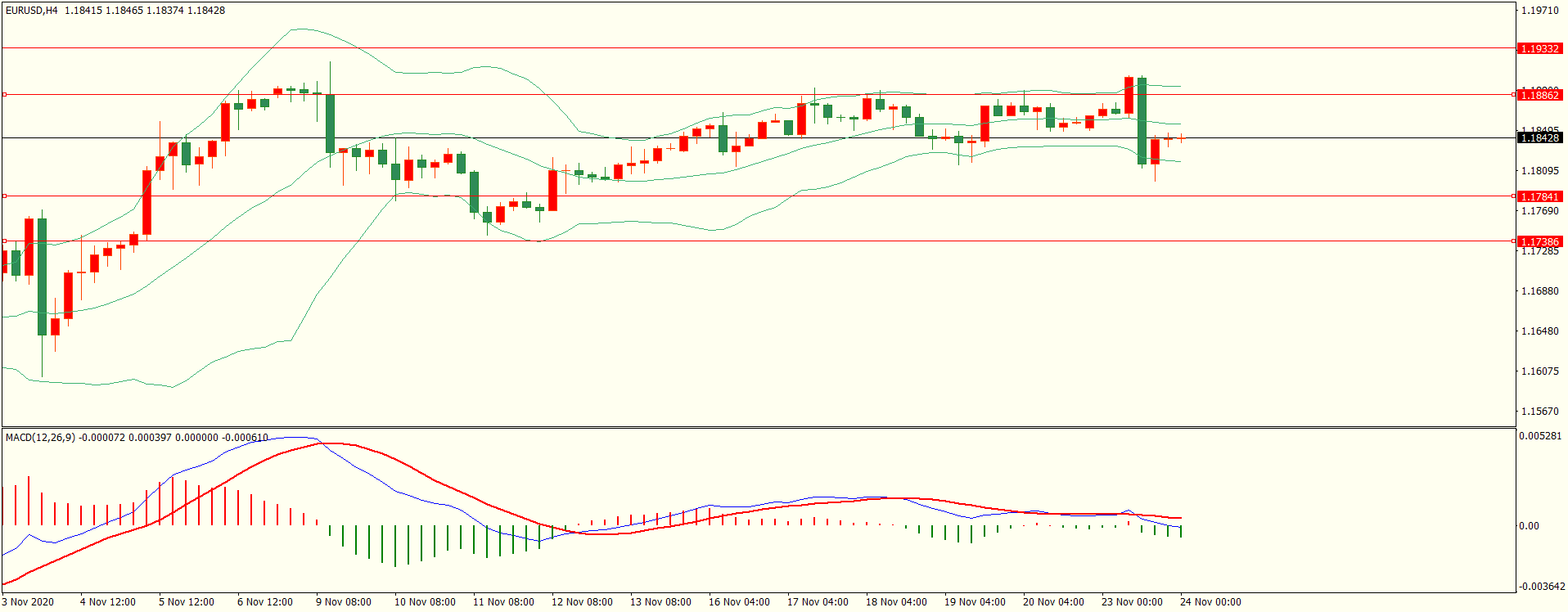This screenshot has height=612, width=1568.
Task: Select the red 1.18862 price label
Action: pos(1539,96)
